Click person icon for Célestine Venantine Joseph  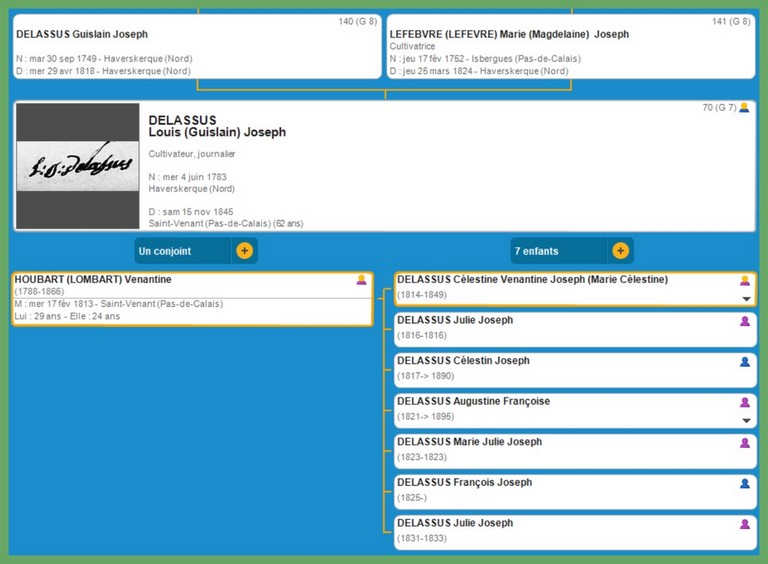click(744, 281)
